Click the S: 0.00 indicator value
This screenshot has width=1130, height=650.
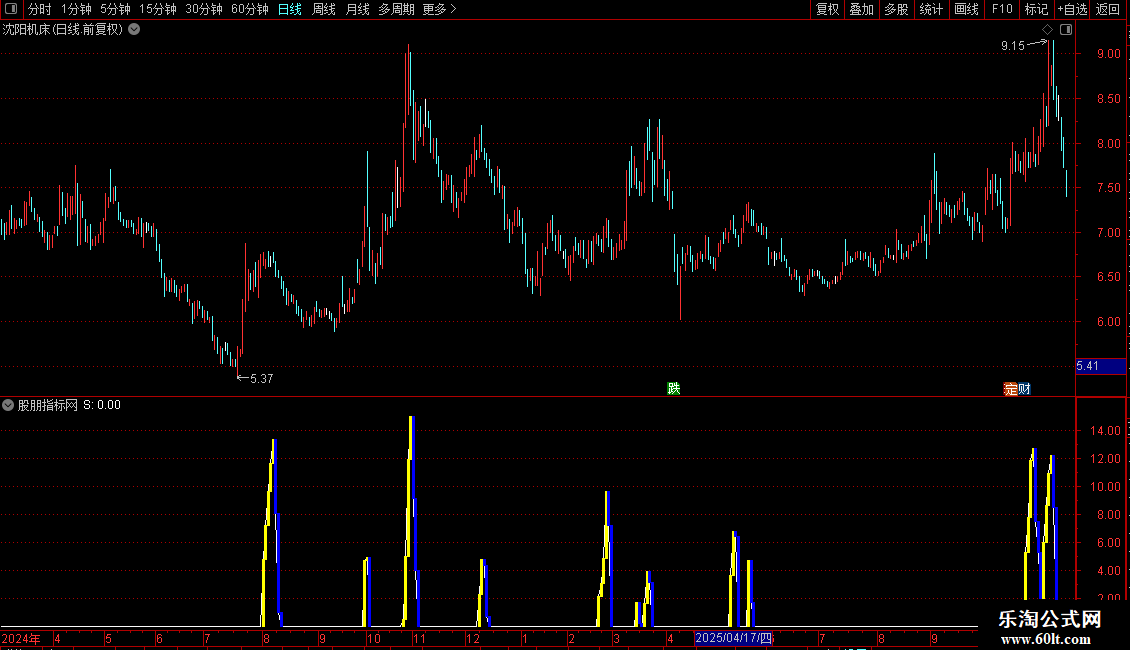102,405
